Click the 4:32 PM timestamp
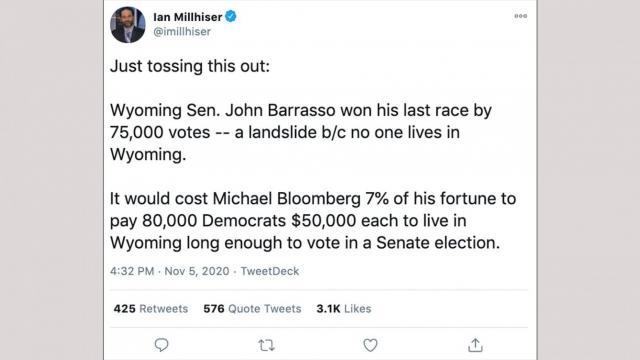This screenshot has height=360, width=640. tap(132, 271)
